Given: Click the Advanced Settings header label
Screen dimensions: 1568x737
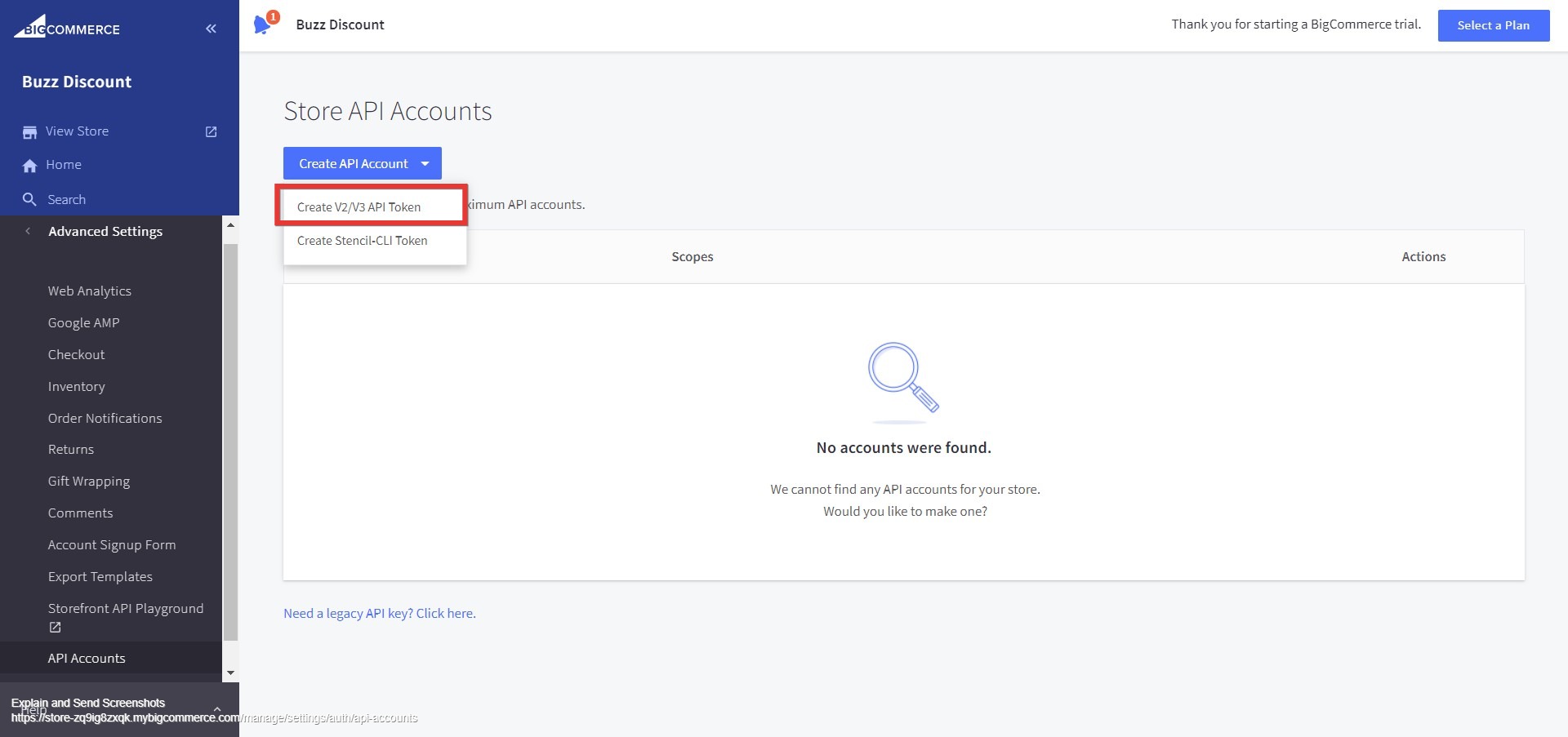Looking at the screenshot, I should (x=105, y=231).
